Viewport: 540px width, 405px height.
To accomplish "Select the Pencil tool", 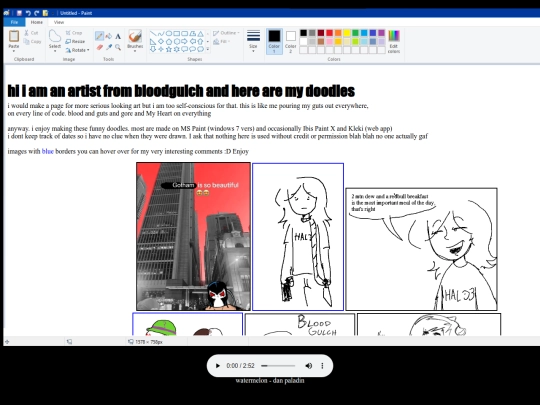I will pyautogui.click(x=100, y=36).
